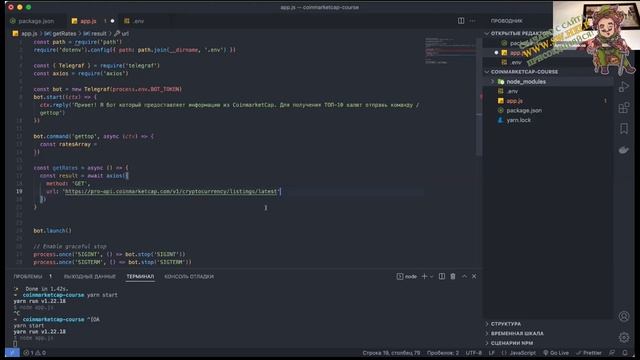This screenshot has width=640, height=360.
Task: Maximize the terminal panel with chevron up
Action: click(x=464, y=276)
